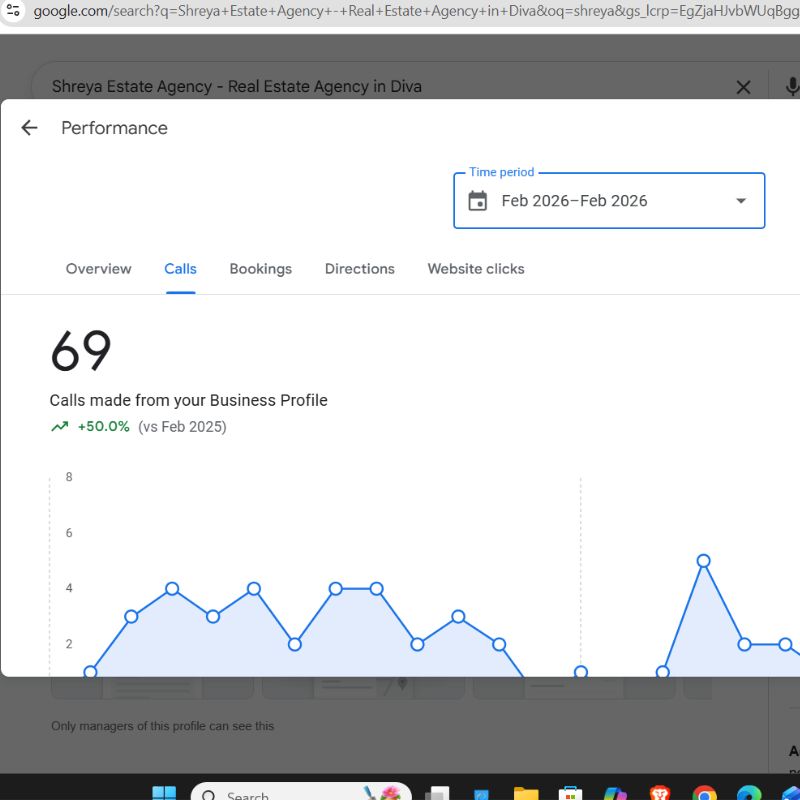Viewport: 800px width, 800px height.
Task: Open the Feb 2026–Feb 2026 date selector
Action: tap(575, 201)
